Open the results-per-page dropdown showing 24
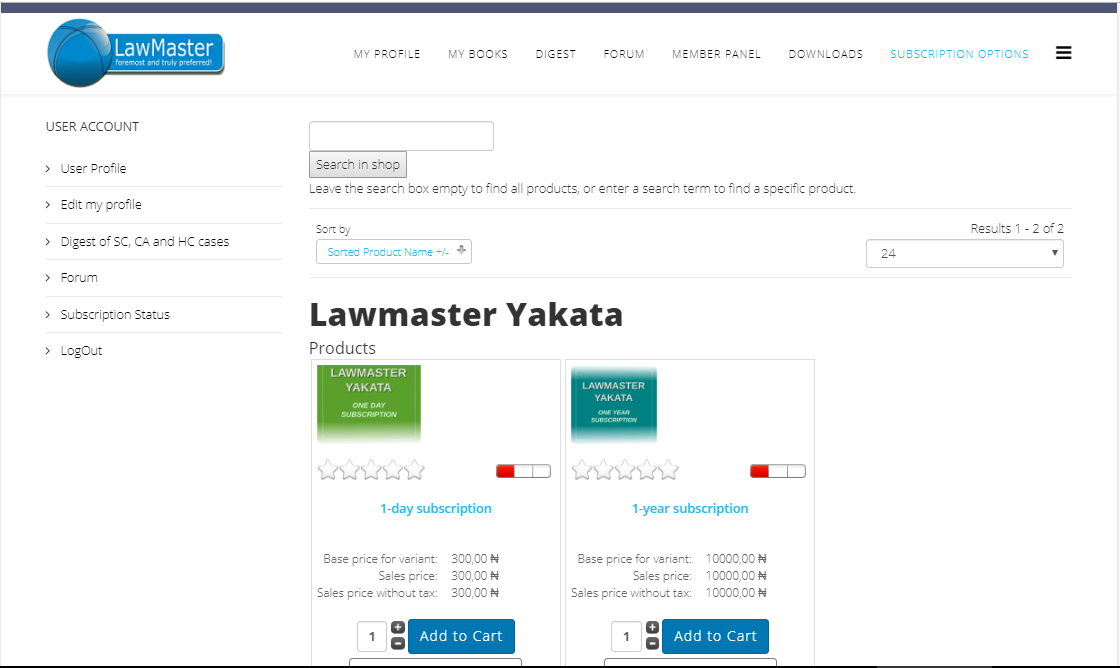The width and height of the screenshot is (1120, 668). click(964, 254)
